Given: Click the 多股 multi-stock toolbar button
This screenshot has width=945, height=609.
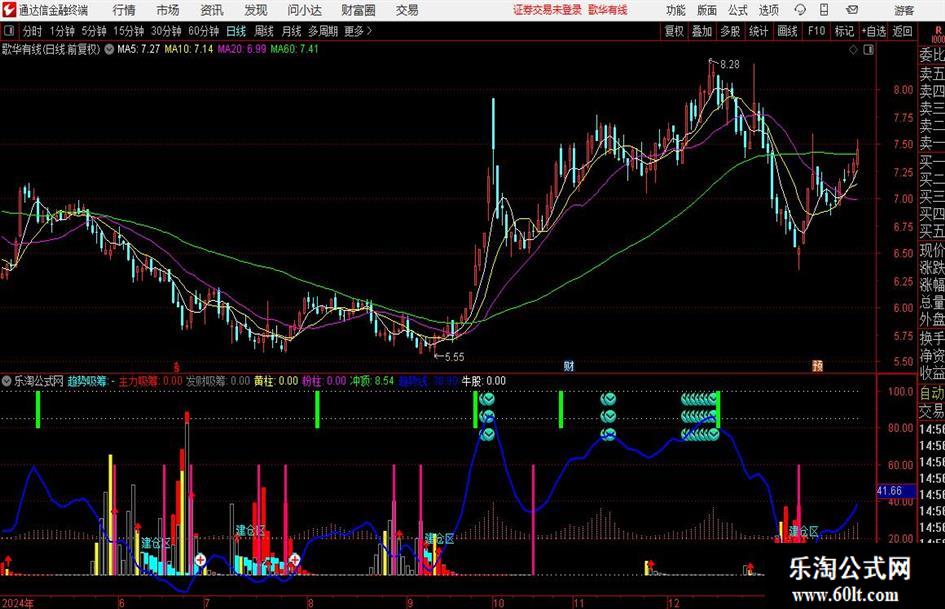Looking at the screenshot, I should tap(730, 31).
